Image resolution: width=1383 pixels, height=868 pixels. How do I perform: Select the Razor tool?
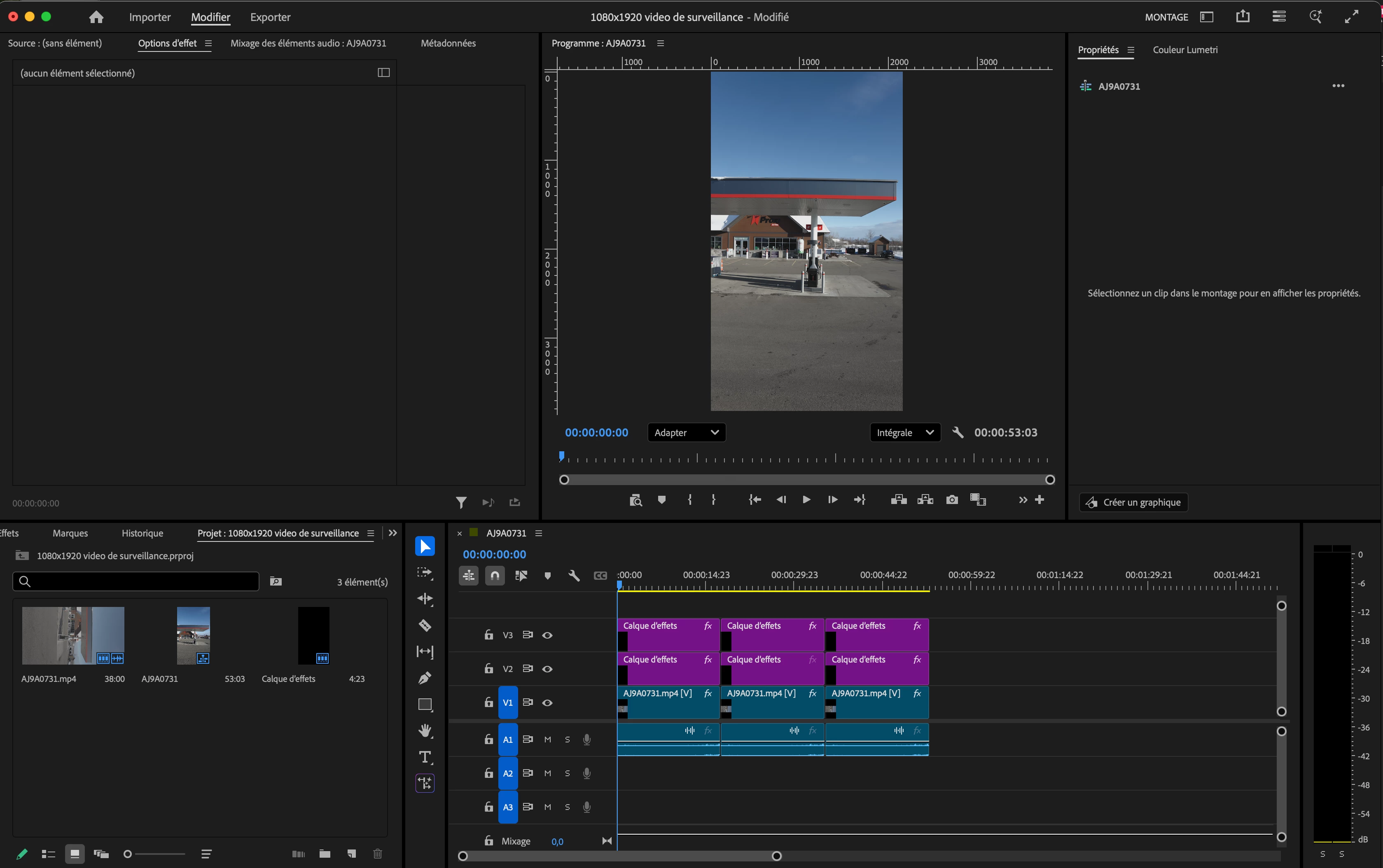tap(425, 625)
